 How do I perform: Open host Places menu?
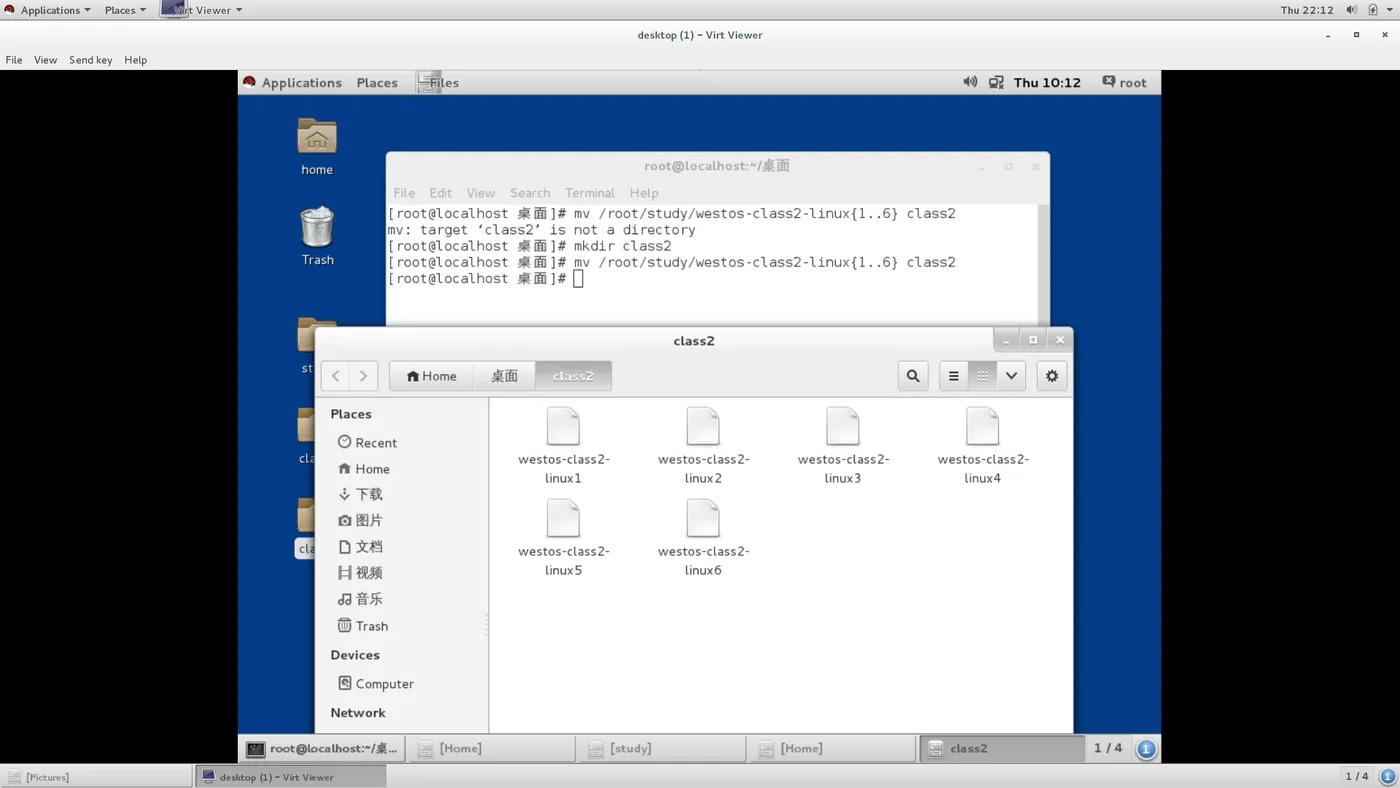[125, 10]
